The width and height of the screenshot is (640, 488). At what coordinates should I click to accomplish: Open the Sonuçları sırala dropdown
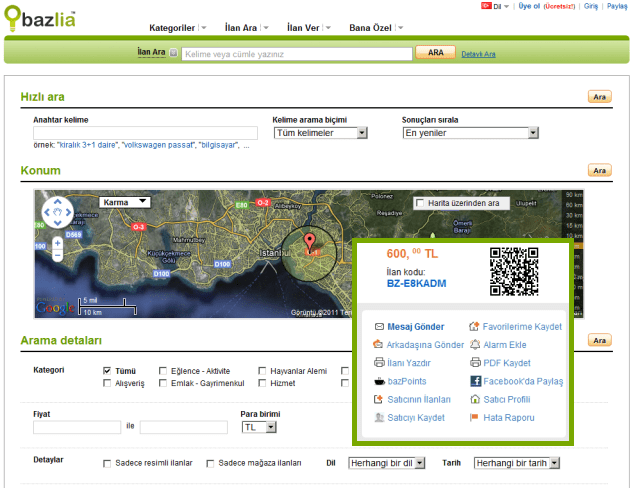(x=470, y=132)
